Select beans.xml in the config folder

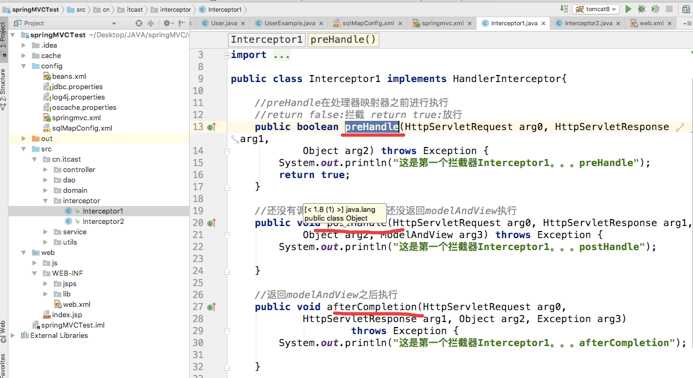pos(65,76)
